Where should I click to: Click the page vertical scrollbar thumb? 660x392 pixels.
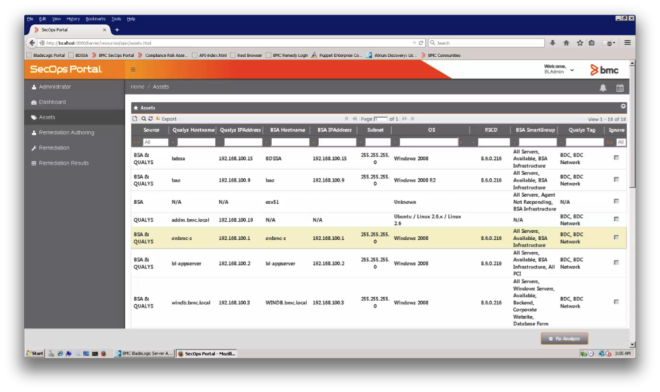coord(632,126)
